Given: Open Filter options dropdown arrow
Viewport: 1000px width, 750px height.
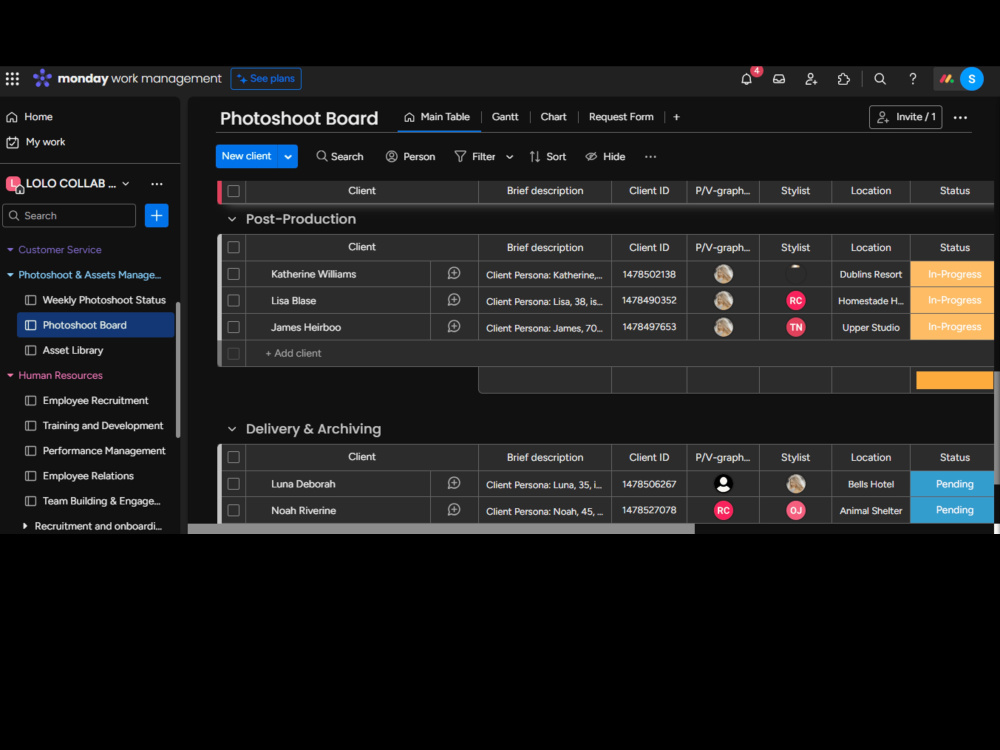Looking at the screenshot, I should [510, 157].
